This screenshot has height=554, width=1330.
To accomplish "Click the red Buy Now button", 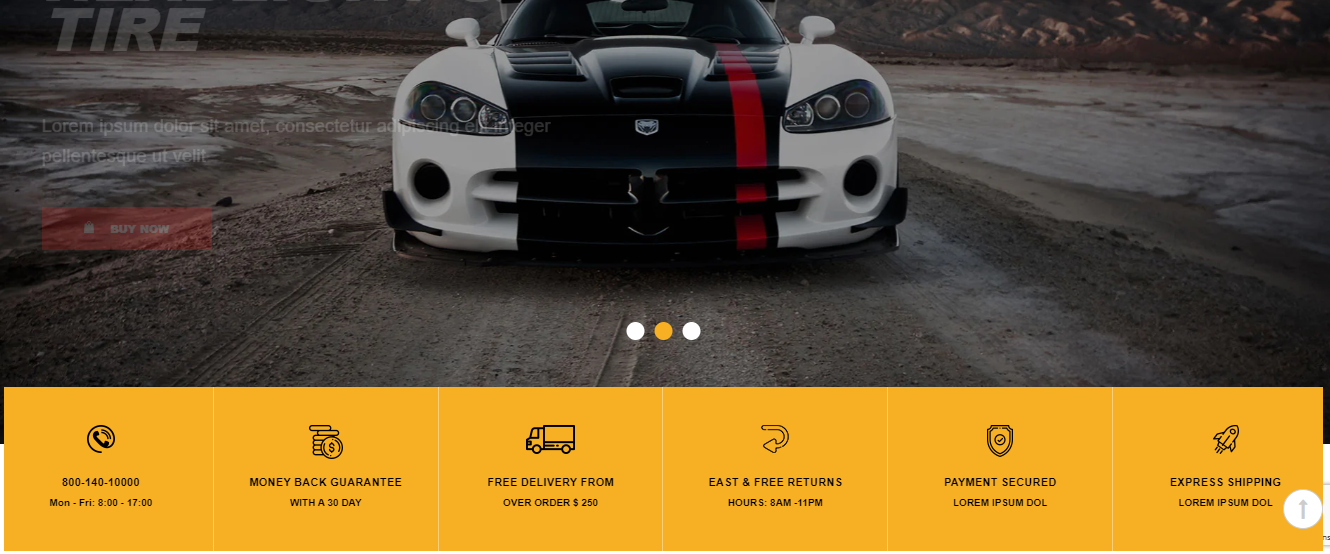I will point(127,229).
